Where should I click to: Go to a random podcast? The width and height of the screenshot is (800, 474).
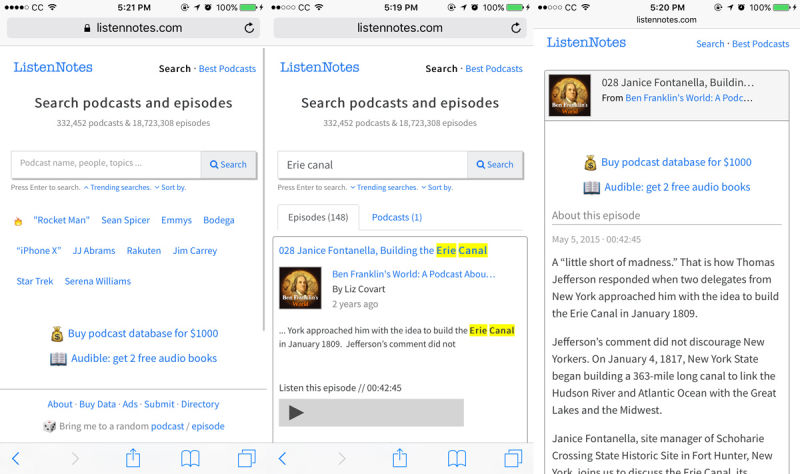click(167, 426)
